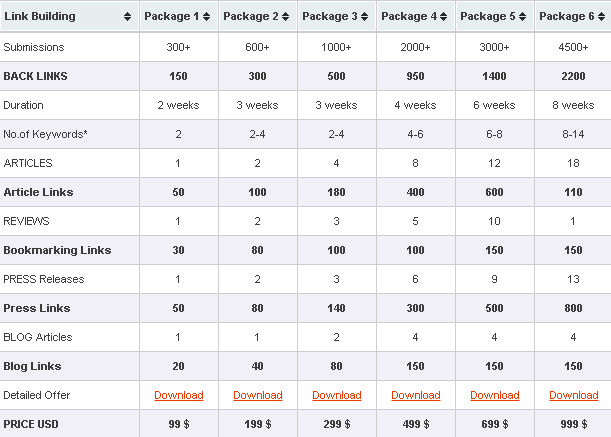Viewport: 611px width, 437px height.
Task: Open the Package 3 Download link
Action: [337, 395]
